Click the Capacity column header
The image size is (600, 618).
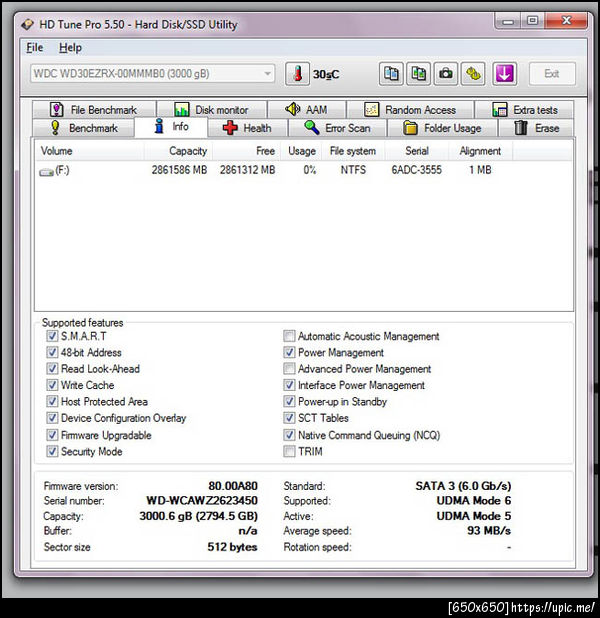pyautogui.click(x=178, y=151)
